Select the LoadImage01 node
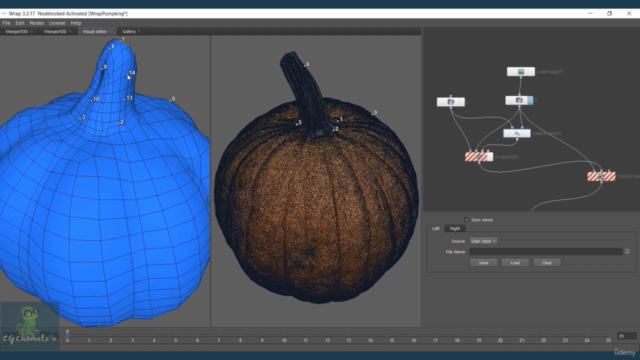Screen dimensions: 640x360 coord(520,72)
